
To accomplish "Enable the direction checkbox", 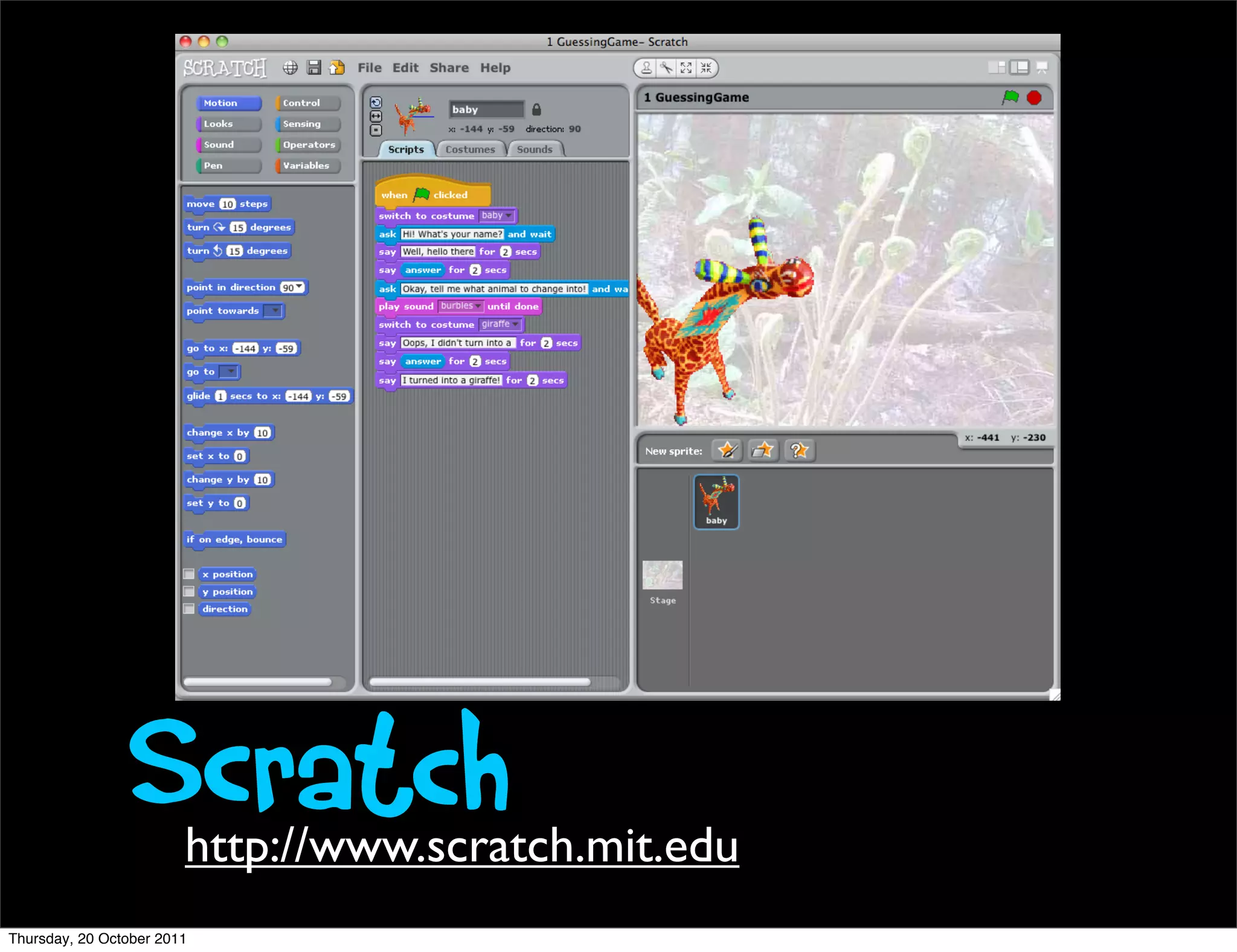I will click(x=189, y=609).
